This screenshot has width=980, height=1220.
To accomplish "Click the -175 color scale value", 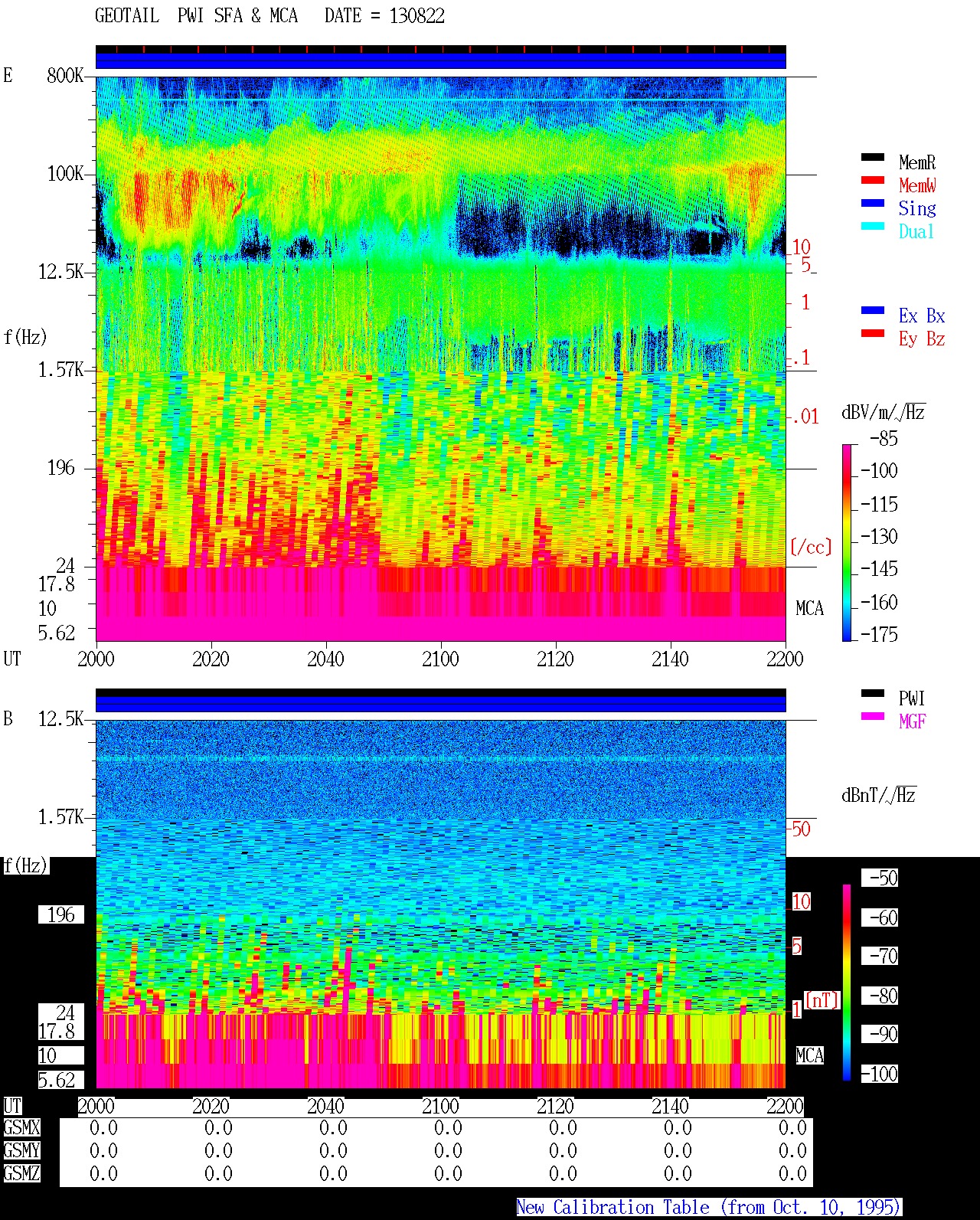I will pos(879,635).
